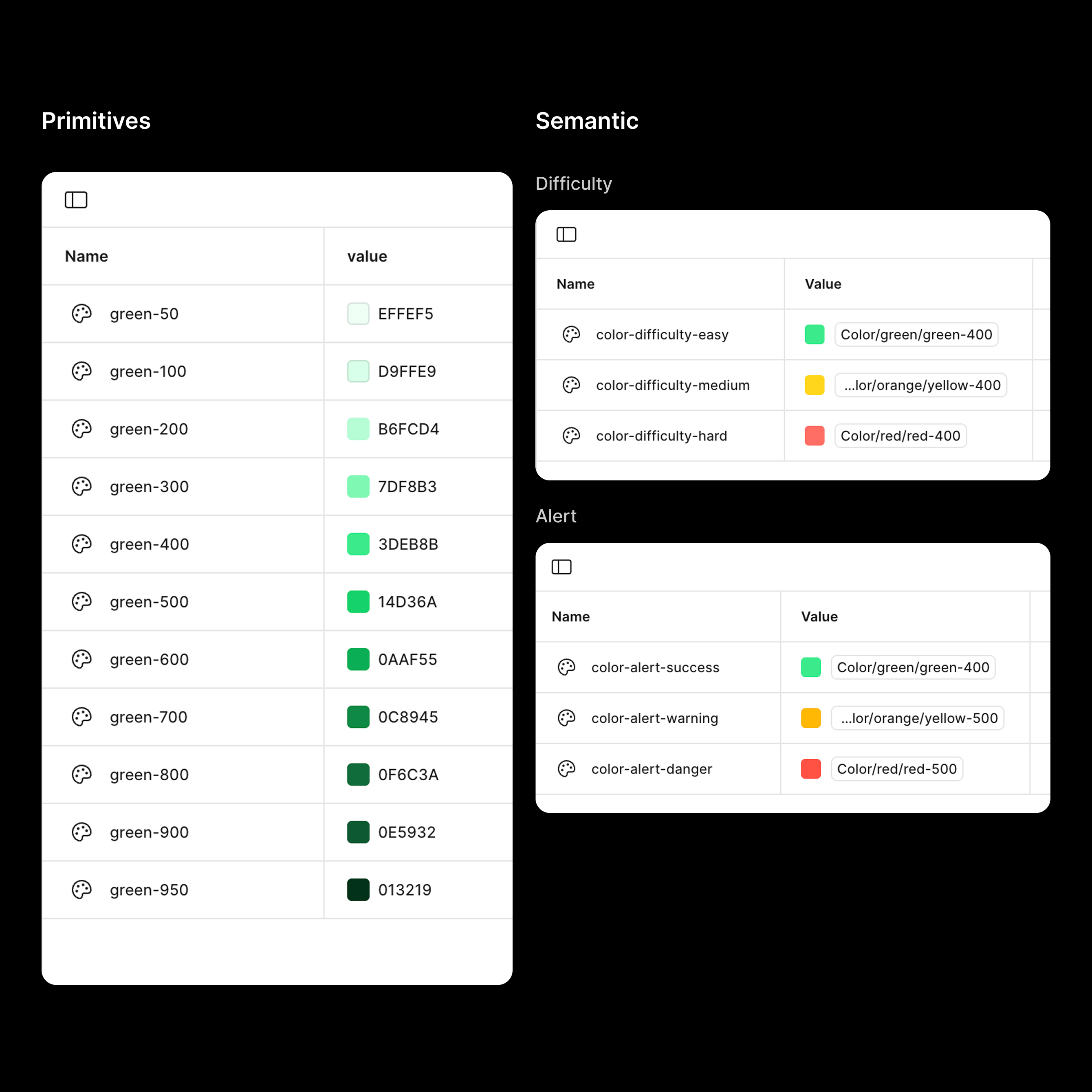The height and width of the screenshot is (1092, 1092).
Task: Click palette icon beside green-500
Action: point(81,602)
